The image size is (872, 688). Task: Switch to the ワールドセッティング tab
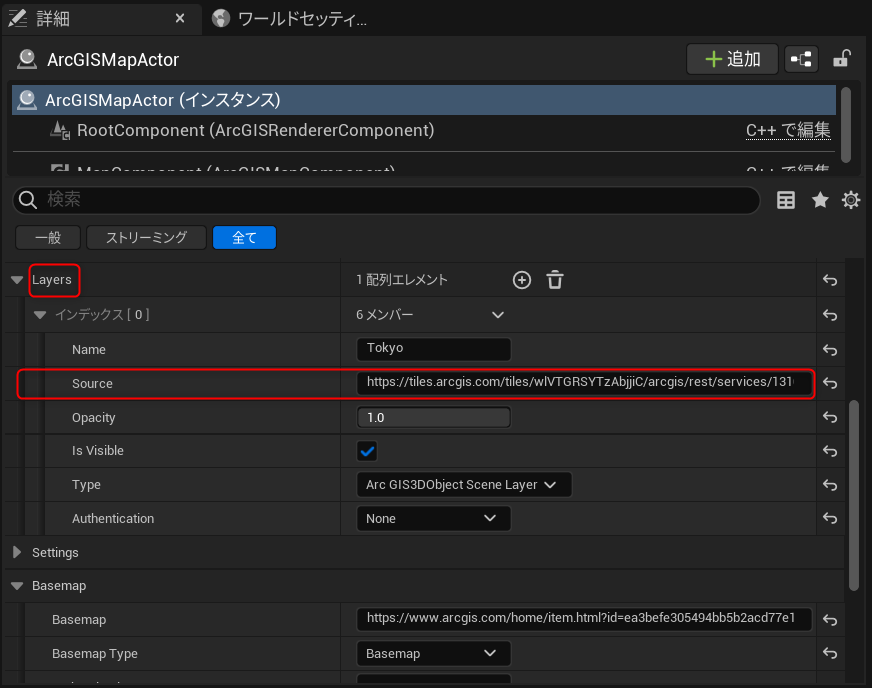pos(289,19)
